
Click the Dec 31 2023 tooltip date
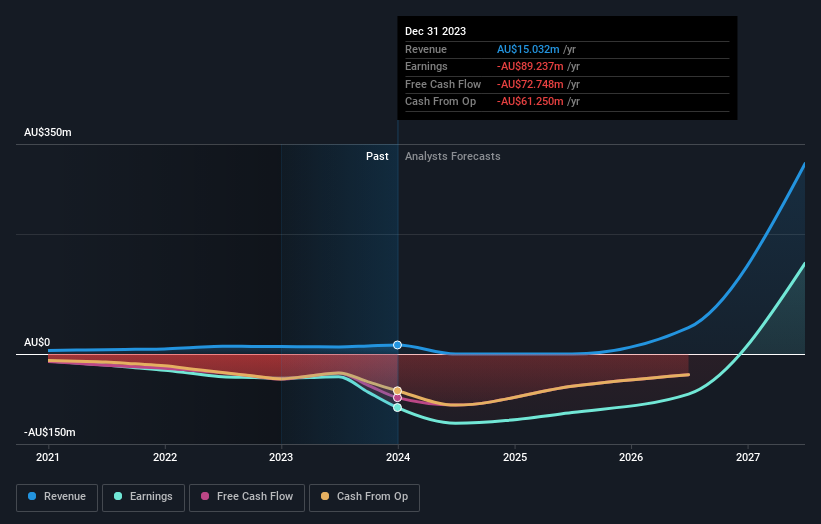point(436,31)
